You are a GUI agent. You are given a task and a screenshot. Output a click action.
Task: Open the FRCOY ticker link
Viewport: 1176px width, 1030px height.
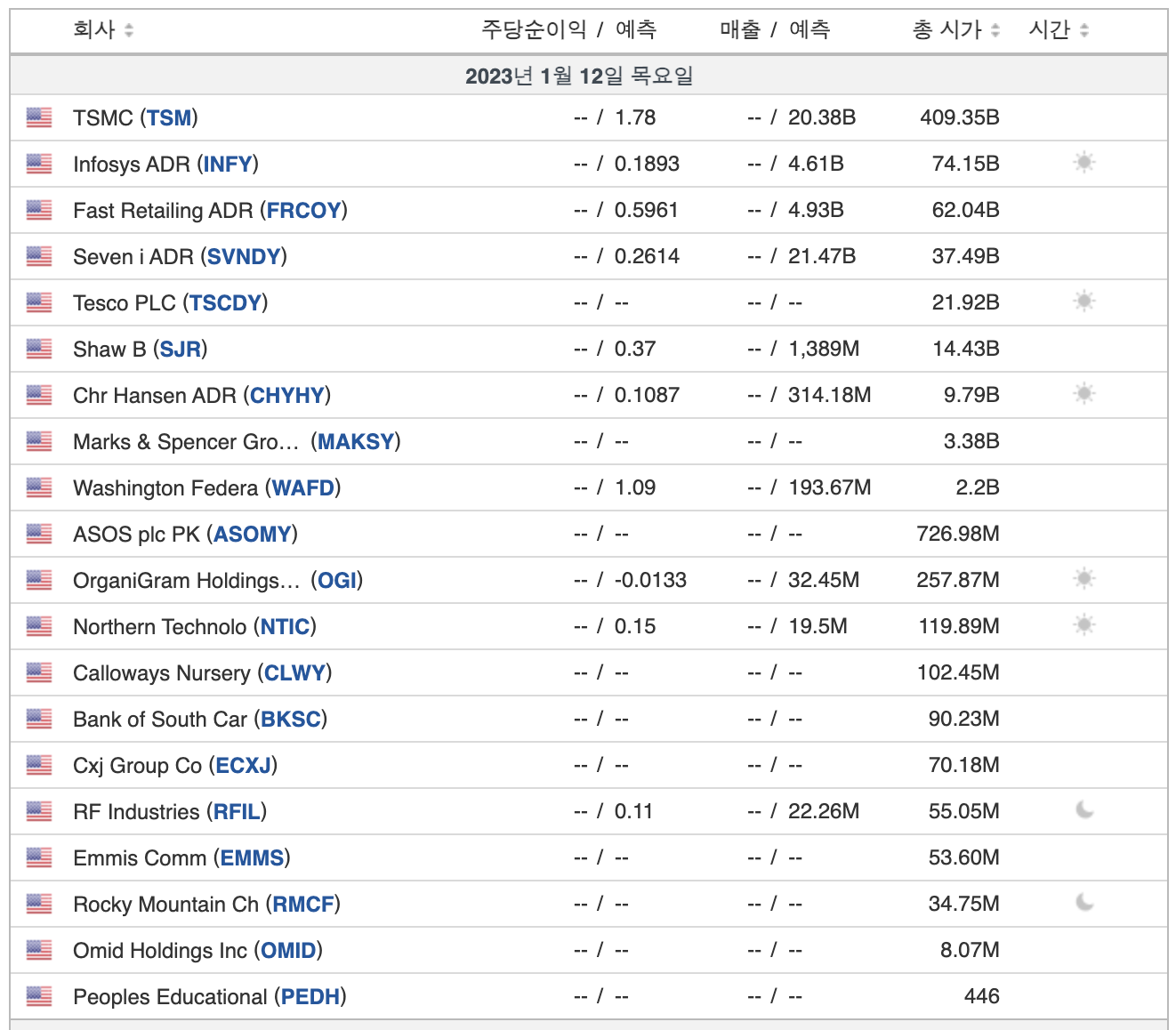click(x=304, y=211)
